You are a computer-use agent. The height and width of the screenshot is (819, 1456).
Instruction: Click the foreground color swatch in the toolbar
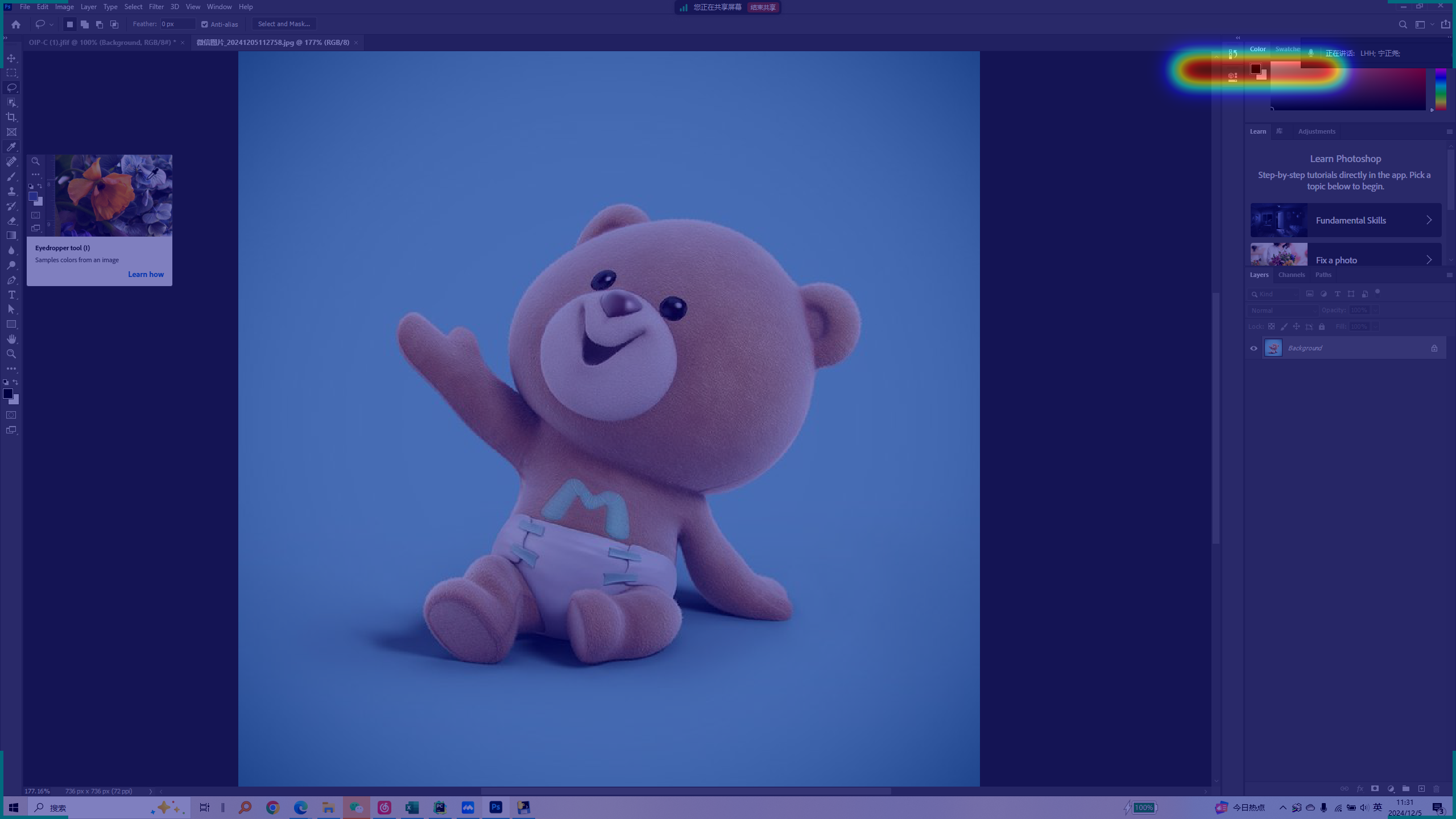[8, 394]
